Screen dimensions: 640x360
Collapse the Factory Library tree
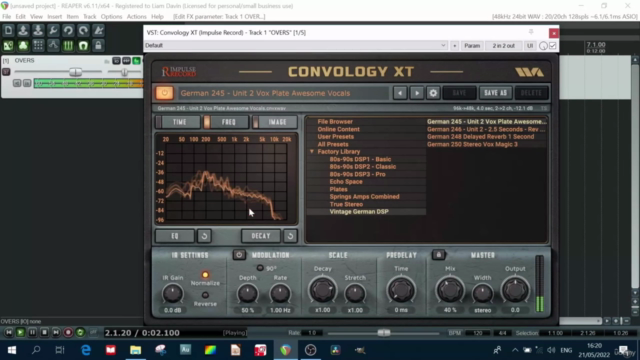(x=312, y=151)
